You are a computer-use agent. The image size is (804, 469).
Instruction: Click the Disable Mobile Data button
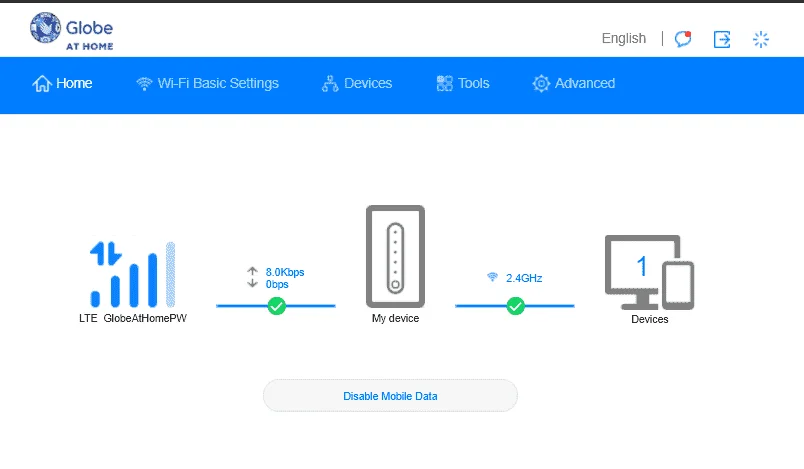tap(390, 396)
